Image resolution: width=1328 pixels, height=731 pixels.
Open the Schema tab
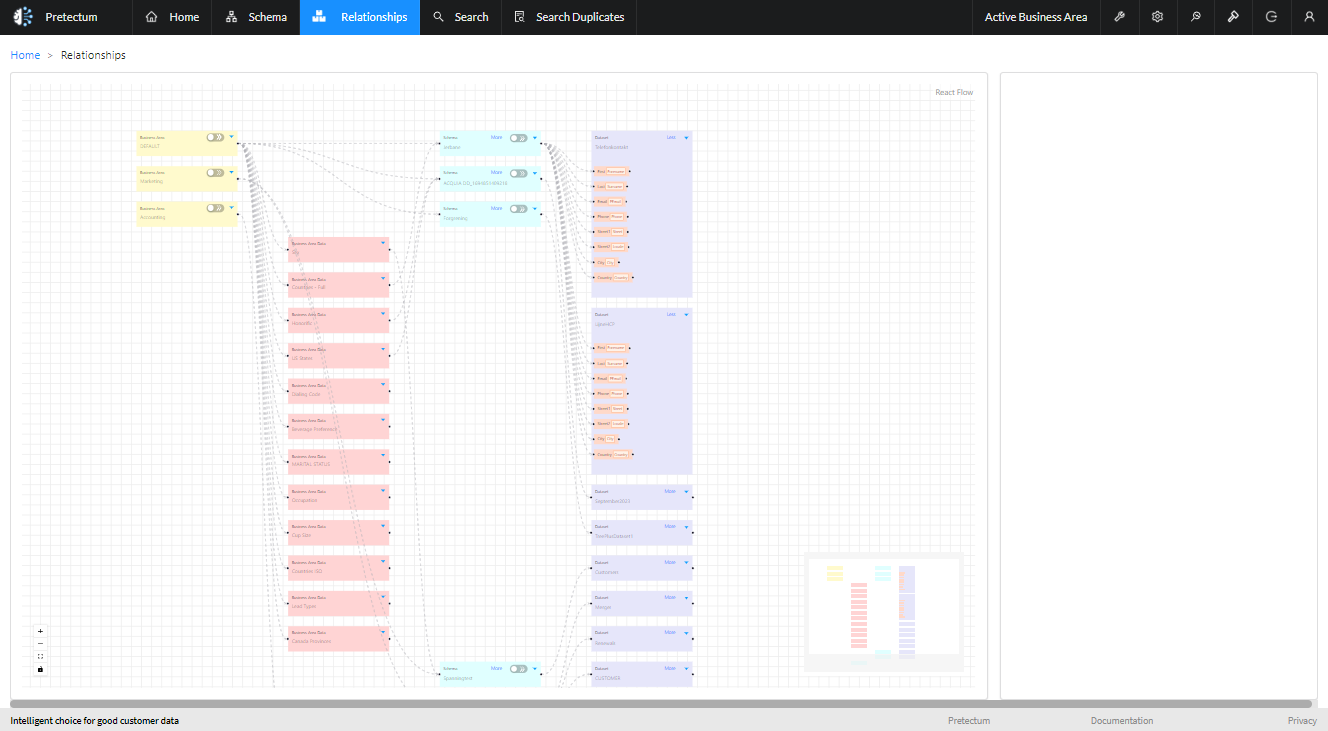coord(256,17)
